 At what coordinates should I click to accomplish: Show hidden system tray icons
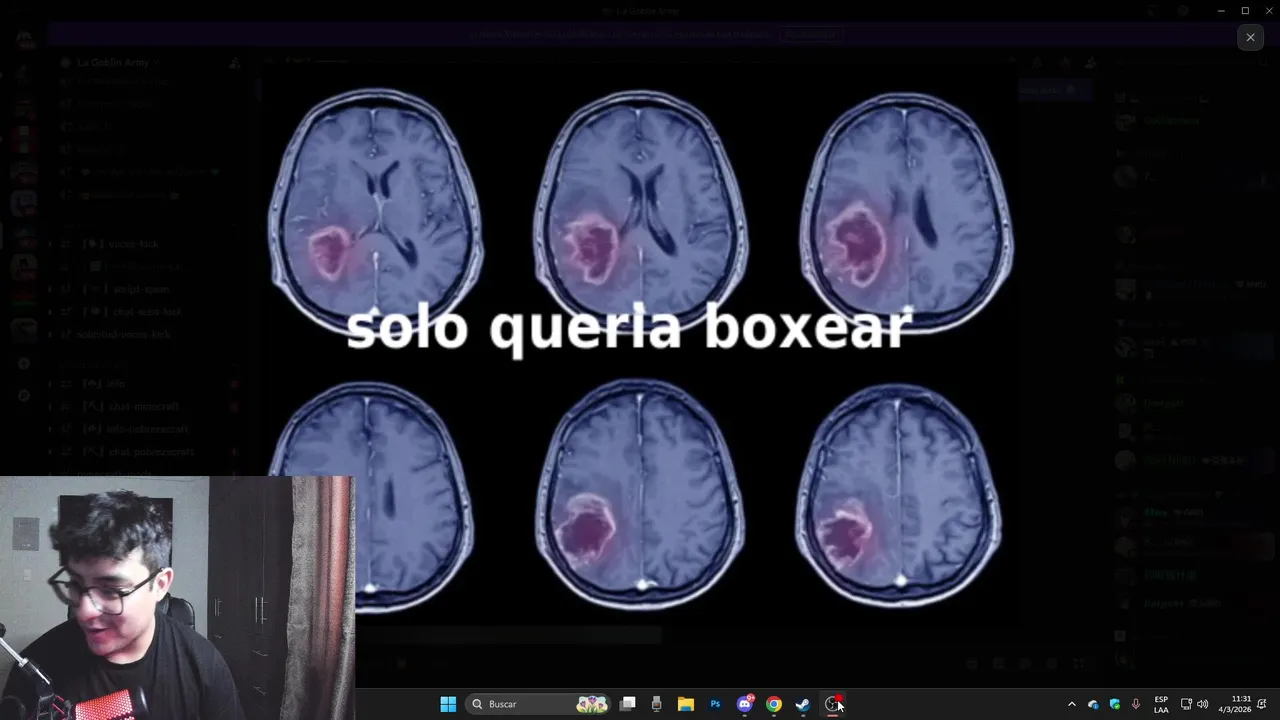click(1072, 704)
